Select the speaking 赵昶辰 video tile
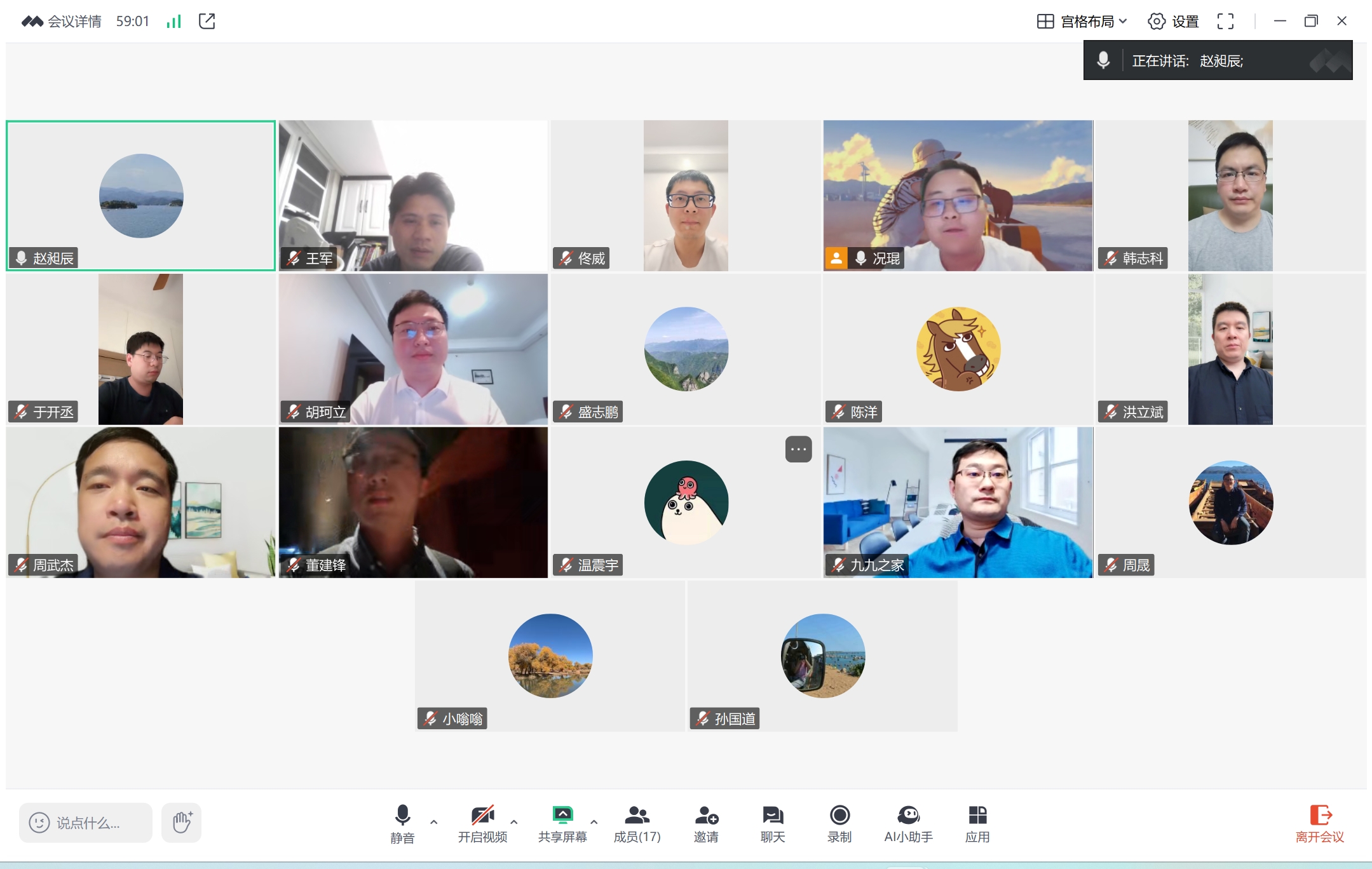Viewport: 1372px width, 869px height. point(141,196)
